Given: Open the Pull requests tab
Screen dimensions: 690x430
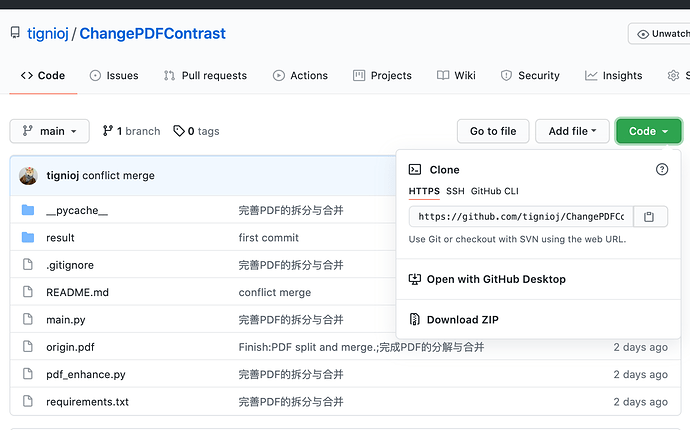Looking at the screenshot, I should pyautogui.click(x=205, y=76).
